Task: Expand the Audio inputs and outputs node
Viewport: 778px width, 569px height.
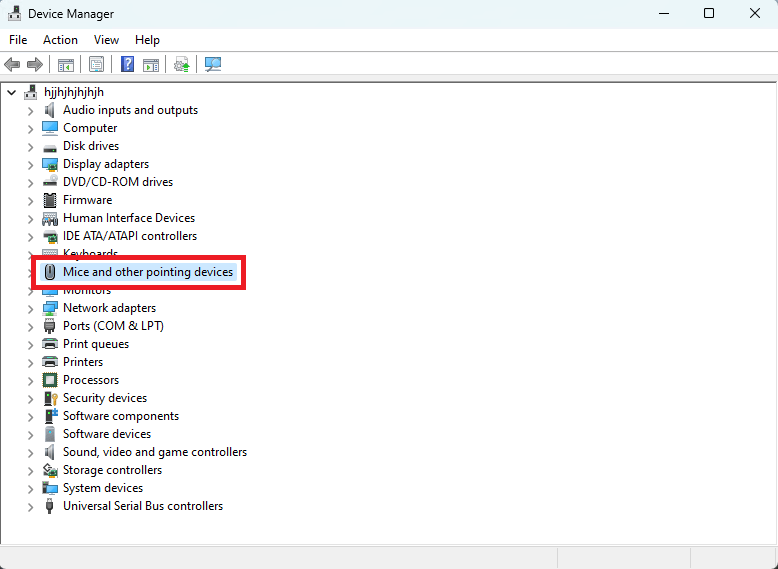Action: (x=30, y=111)
